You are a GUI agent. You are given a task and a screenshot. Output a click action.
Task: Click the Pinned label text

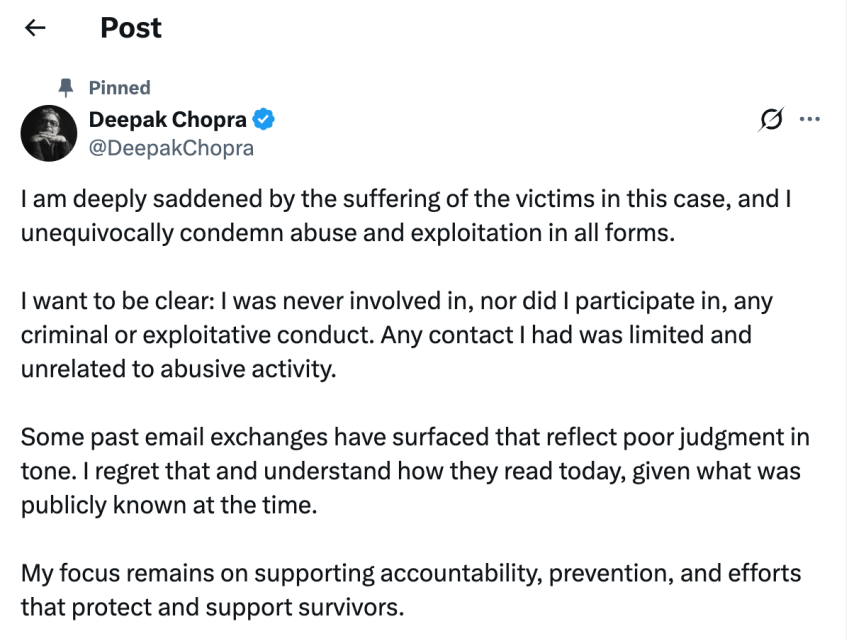tap(119, 88)
